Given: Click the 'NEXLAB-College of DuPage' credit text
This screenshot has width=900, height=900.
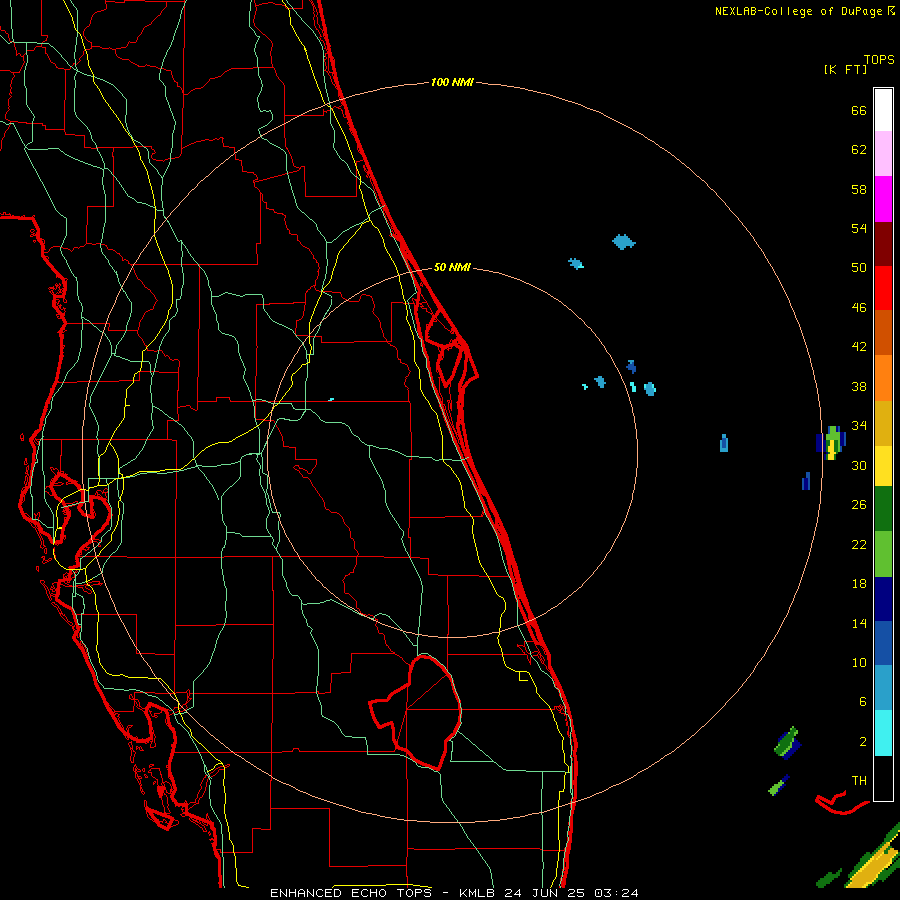Looking at the screenshot, I should click(x=799, y=11).
